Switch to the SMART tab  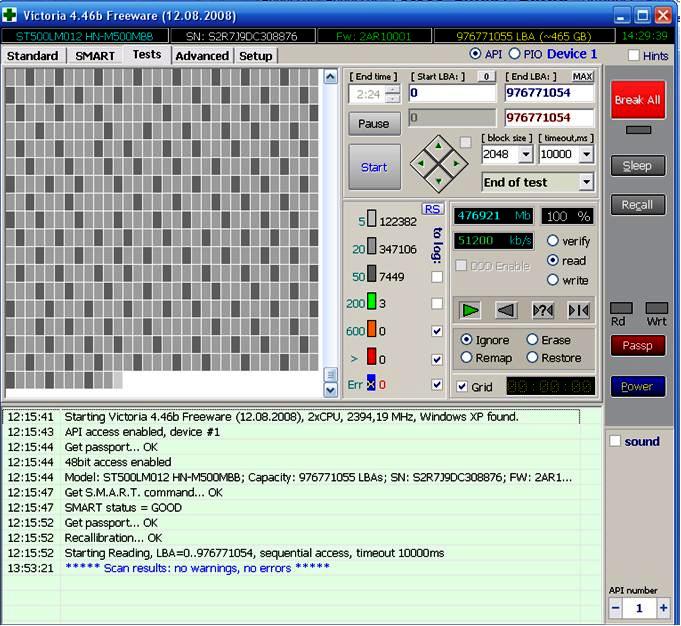(x=95, y=56)
